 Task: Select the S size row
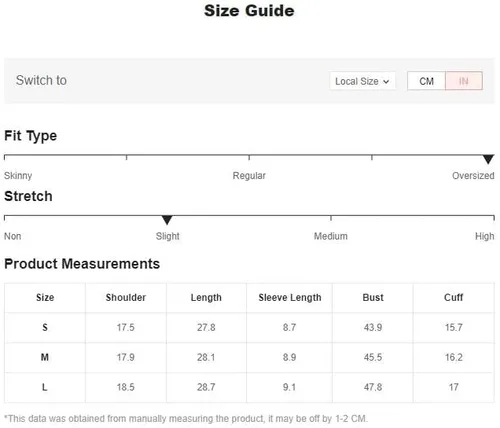[249, 328]
